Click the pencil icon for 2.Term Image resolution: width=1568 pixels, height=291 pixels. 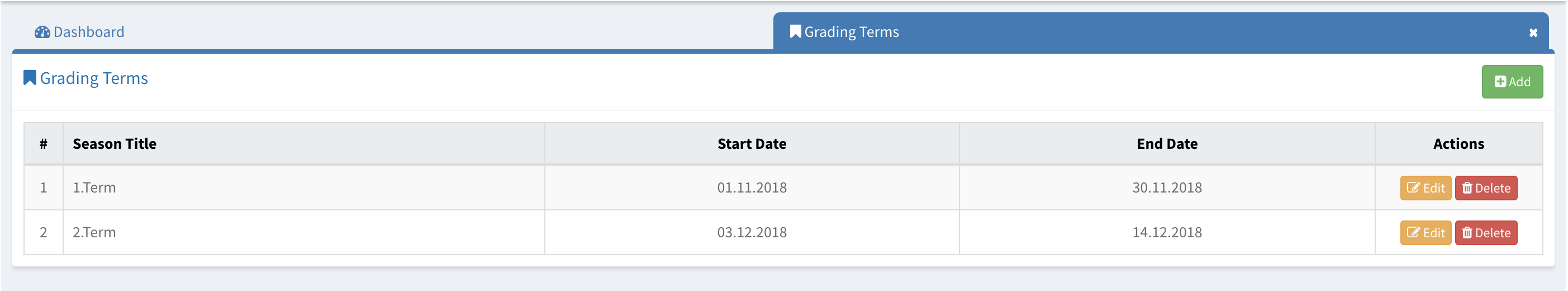coord(1413,233)
